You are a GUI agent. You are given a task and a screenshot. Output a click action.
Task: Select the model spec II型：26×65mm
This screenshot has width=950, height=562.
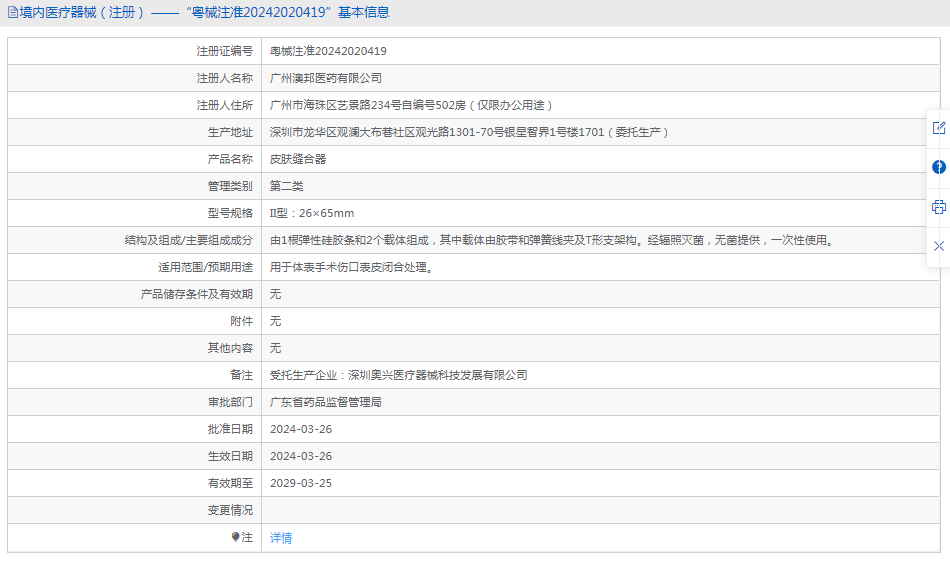pos(312,213)
